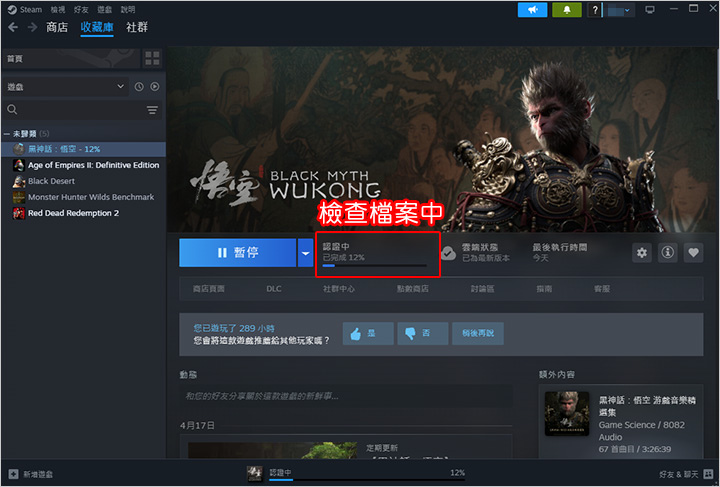720x487 pixels.
Task: Go to the 商店 tab
Action: click(x=57, y=28)
